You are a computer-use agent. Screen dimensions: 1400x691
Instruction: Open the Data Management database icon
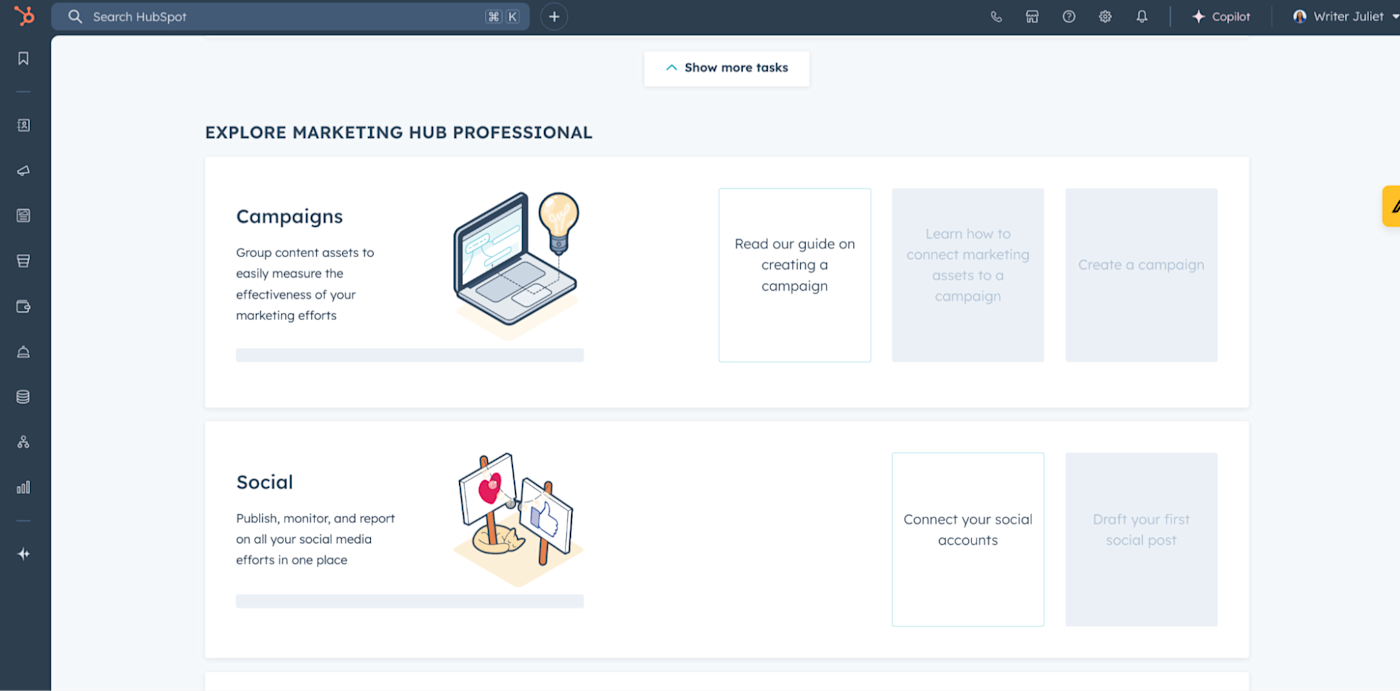coord(24,397)
